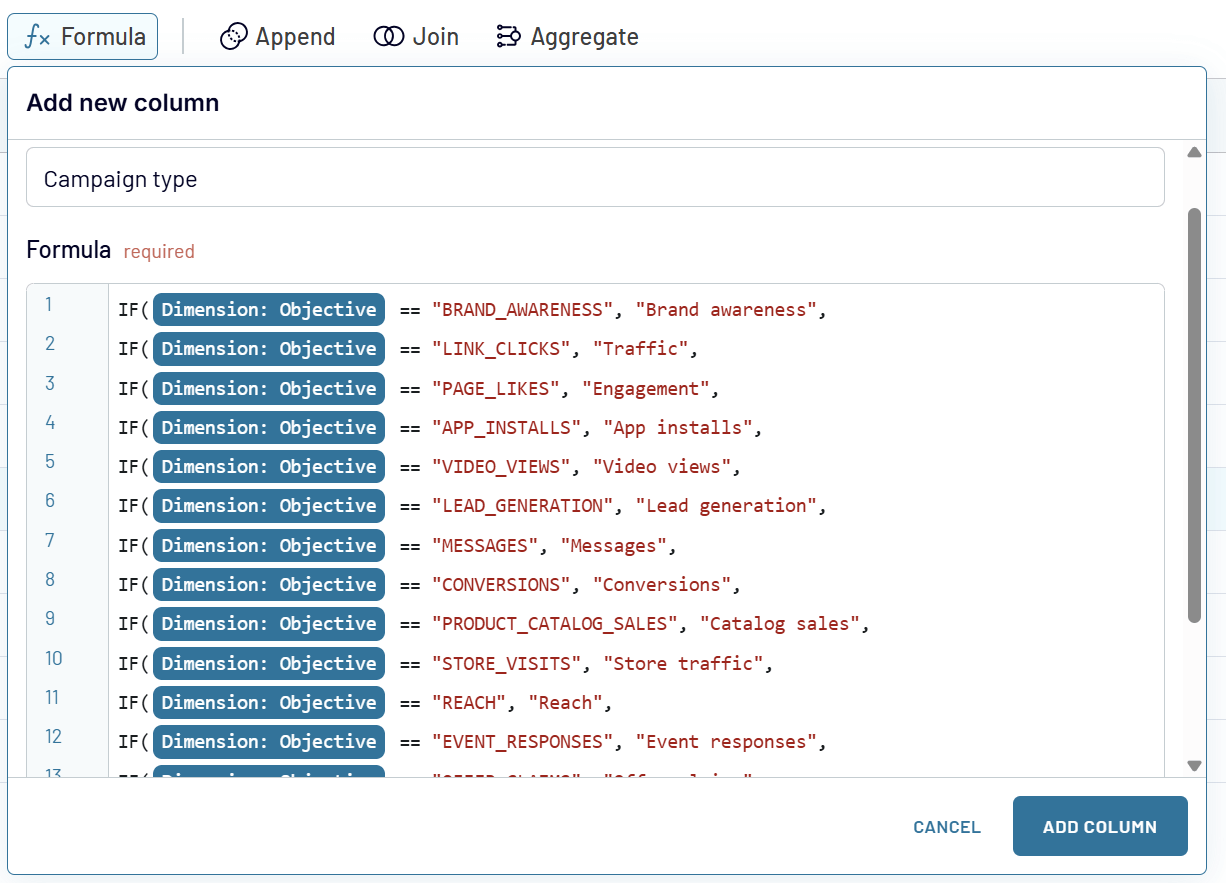
Task: Click CANCEL to dismiss the dialog
Action: point(946,827)
